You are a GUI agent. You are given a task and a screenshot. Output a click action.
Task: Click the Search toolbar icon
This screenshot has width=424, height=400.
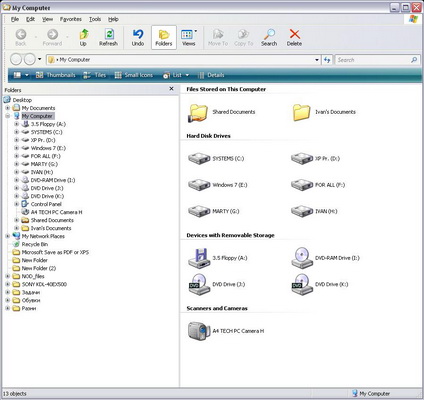(269, 37)
